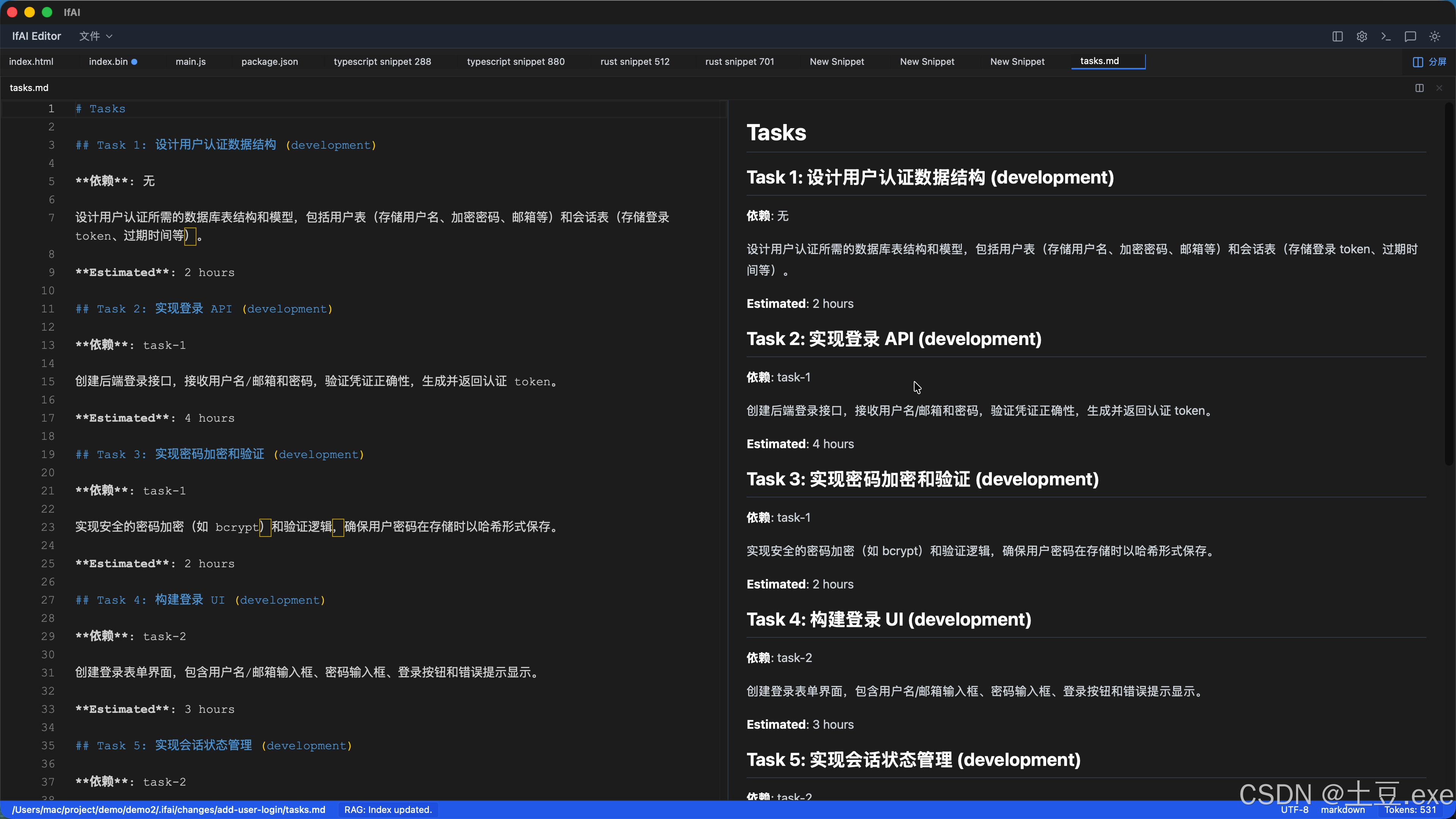Select the package.json tab
Screen dimensions: 1456x819
pyautogui.click(x=269, y=61)
